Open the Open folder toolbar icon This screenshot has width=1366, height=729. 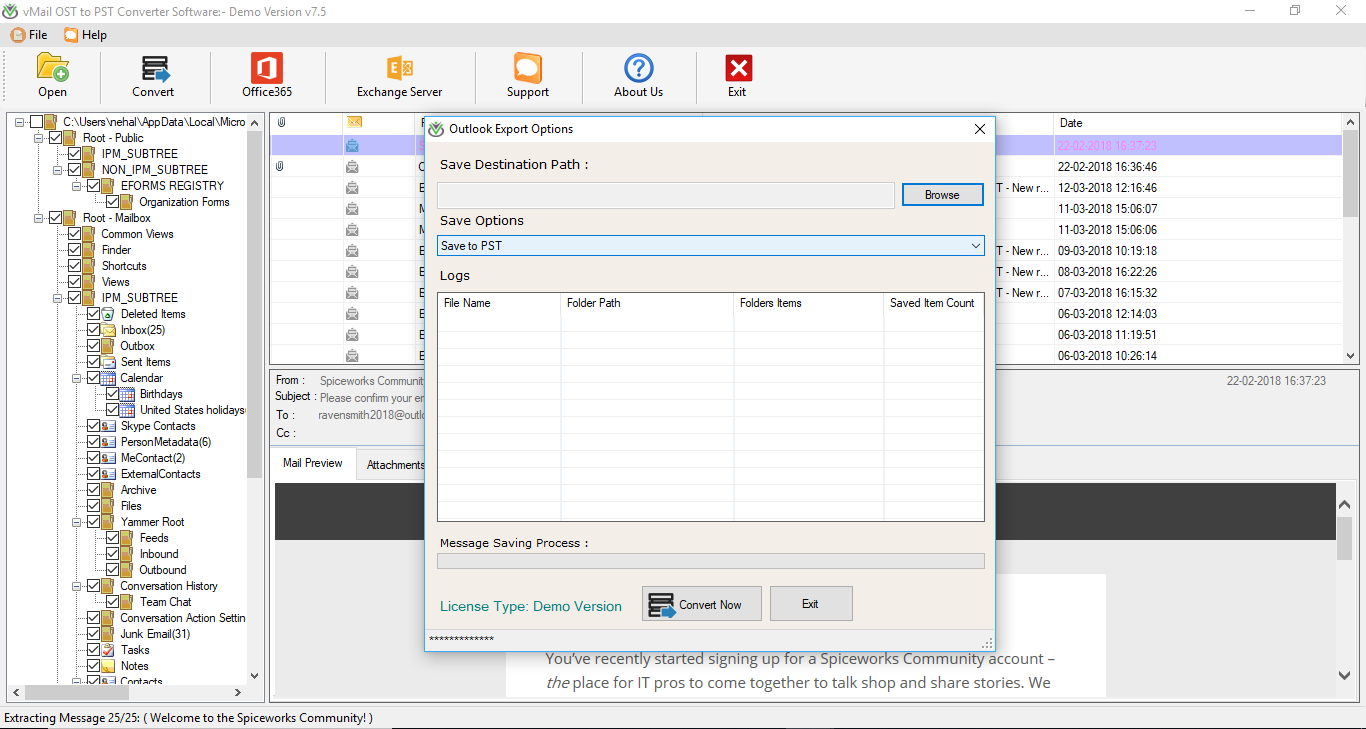pyautogui.click(x=53, y=67)
